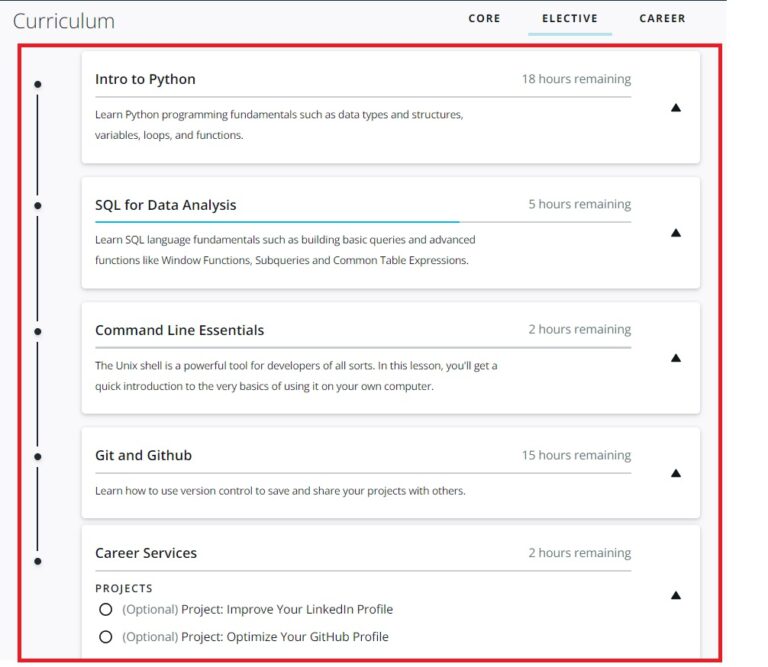Click the SQL for Data Analysis progress bar

pyautogui.click(x=277, y=221)
